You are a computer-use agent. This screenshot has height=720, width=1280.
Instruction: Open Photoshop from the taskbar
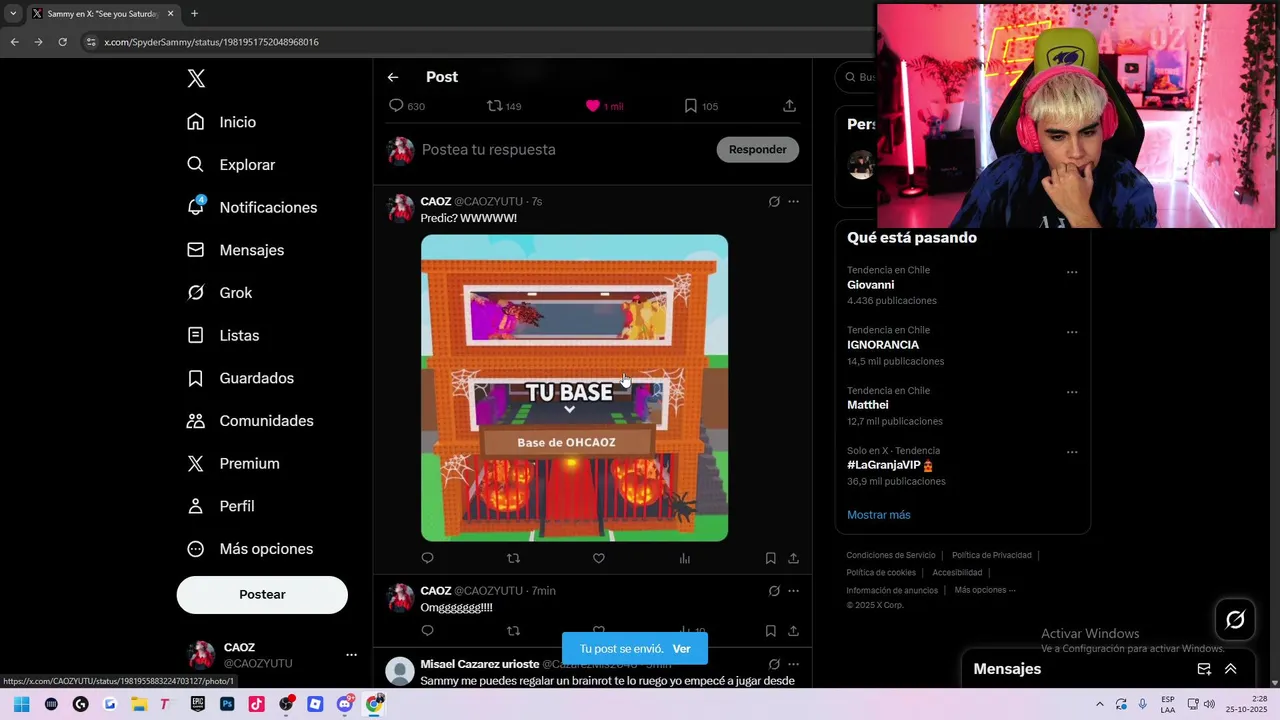(x=227, y=704)
